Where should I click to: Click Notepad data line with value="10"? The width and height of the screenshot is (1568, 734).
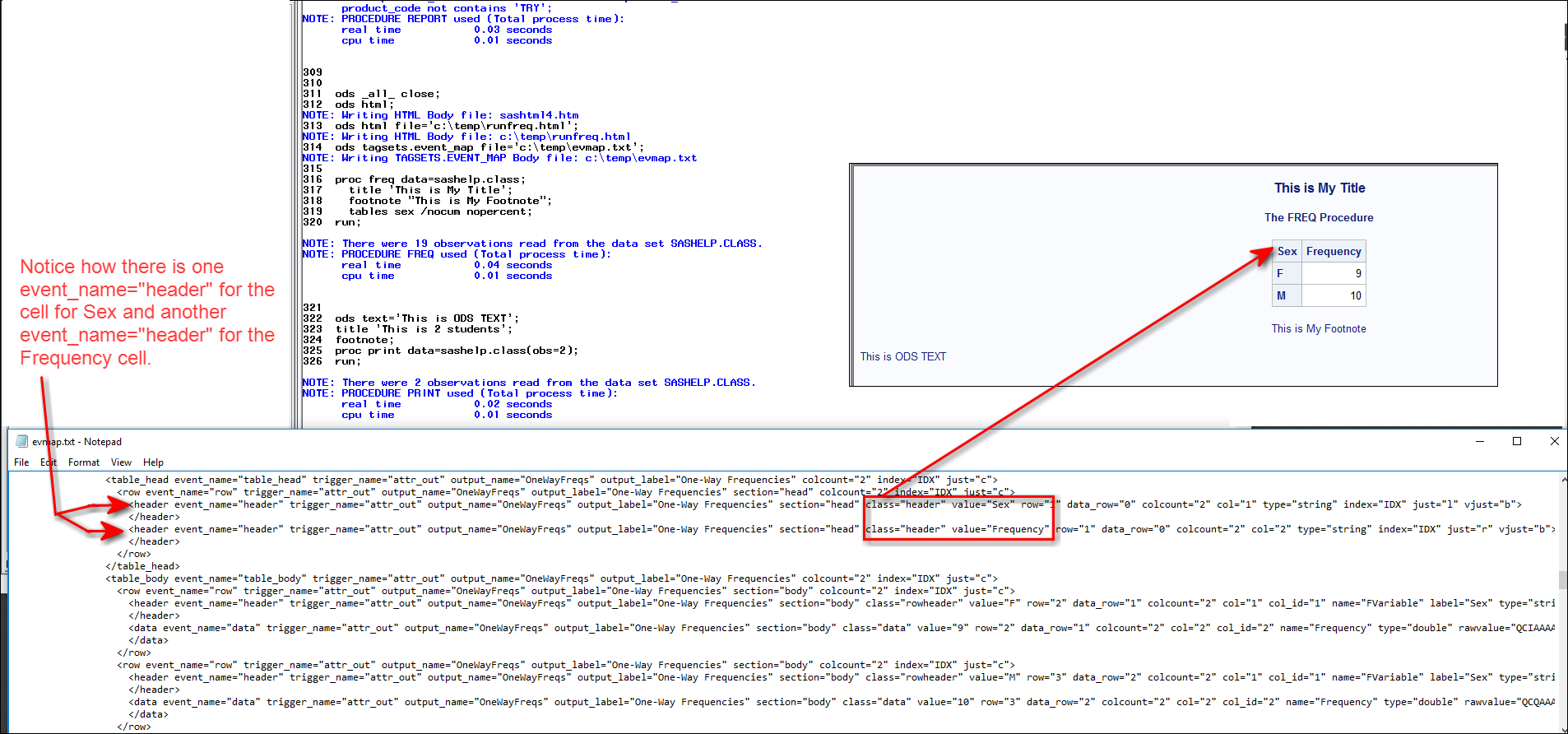pyautogui.click(x=842, y=702)
